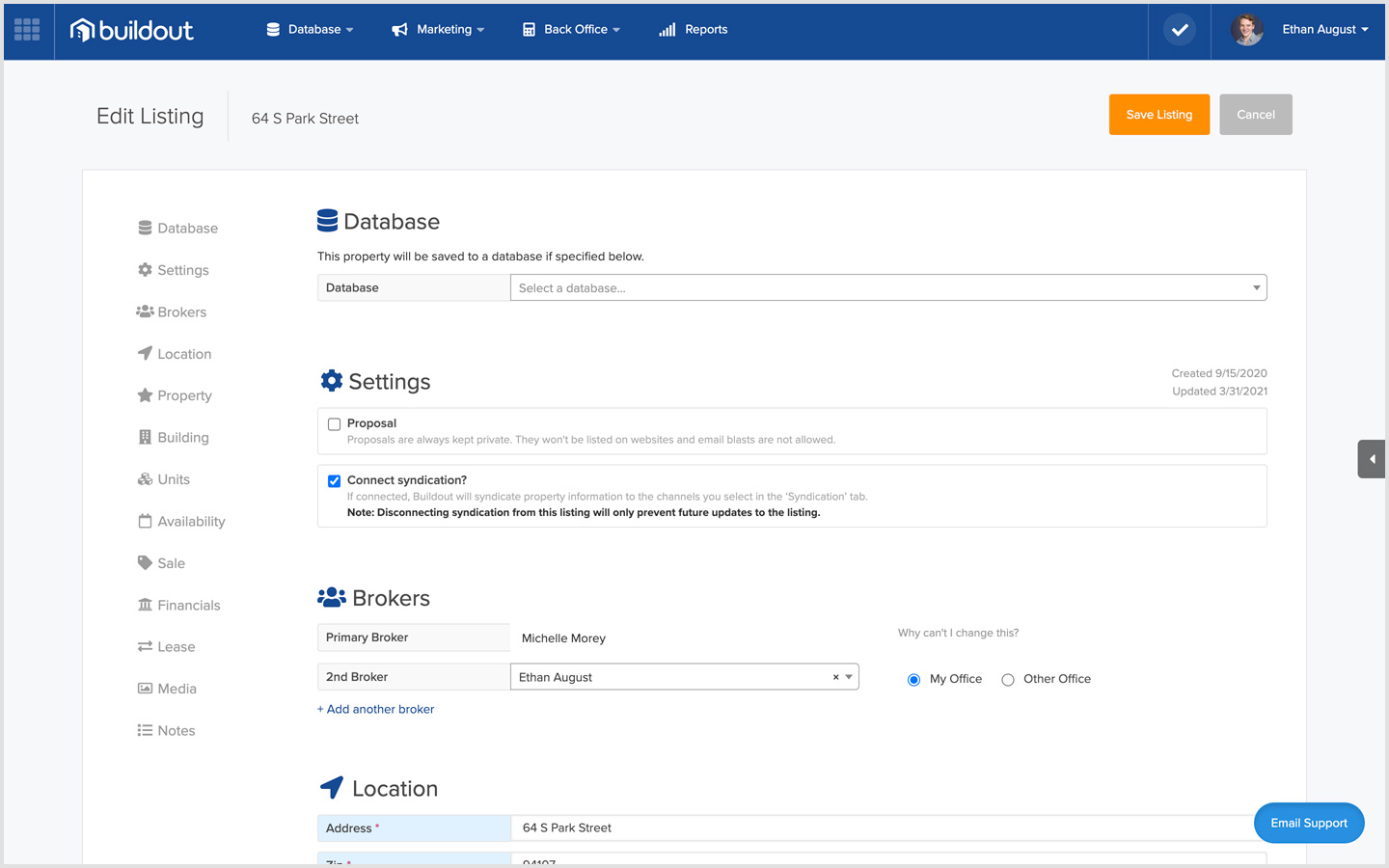The width and height of the screenshot is (1389, 868).
Task: Clear the 2nd Broker selection
Action: point(835,677)
